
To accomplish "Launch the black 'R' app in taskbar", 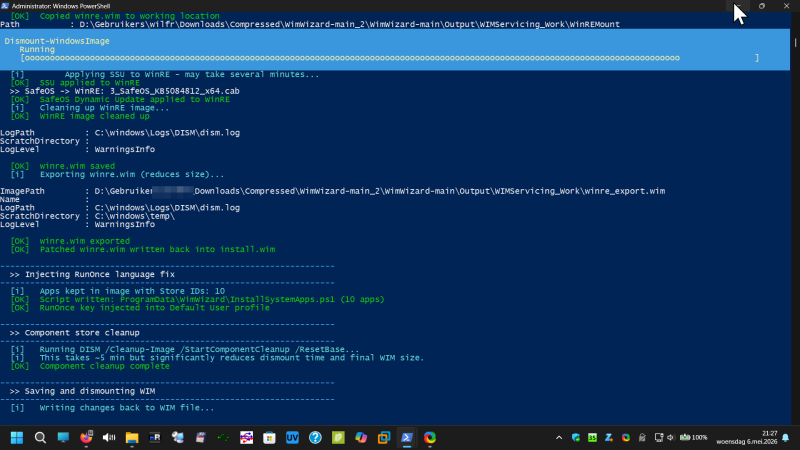I will 155,437.
